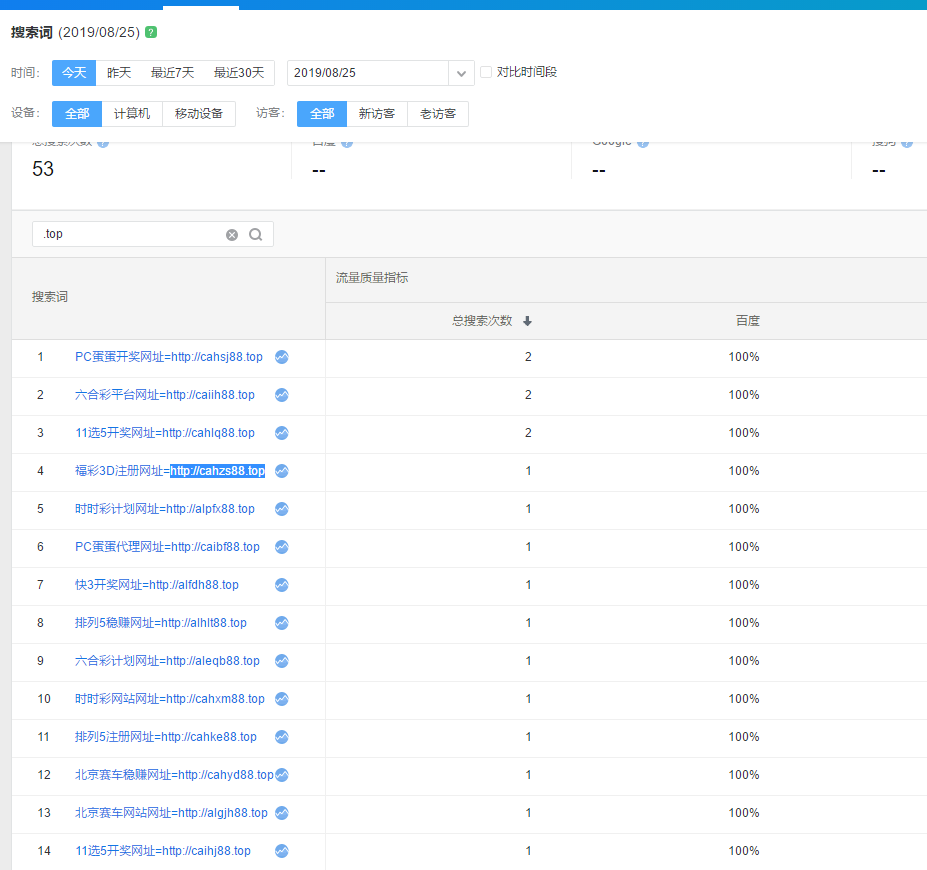The image size is (927, 870).
Task: Open keyword 六合彩平台网址=http://caiih88.top
Action: click(165, 395)
